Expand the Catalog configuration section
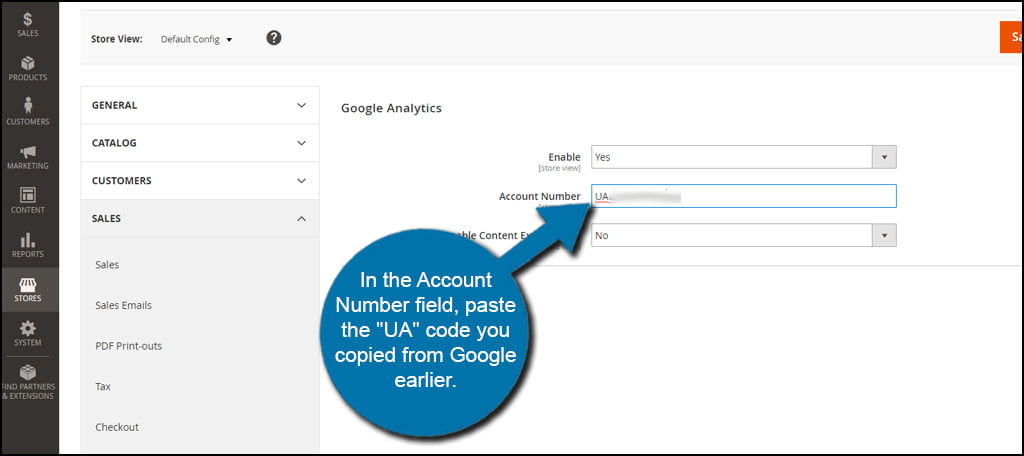This screenshot has height=456, width=1024. tap(200, 143)
